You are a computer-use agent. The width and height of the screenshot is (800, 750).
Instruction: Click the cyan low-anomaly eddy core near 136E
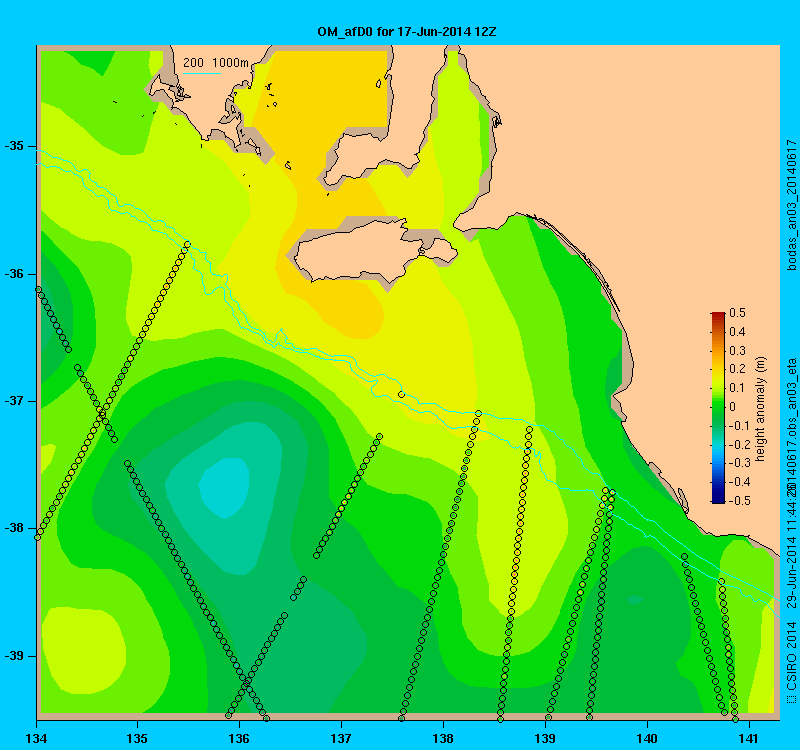[224, 487]
